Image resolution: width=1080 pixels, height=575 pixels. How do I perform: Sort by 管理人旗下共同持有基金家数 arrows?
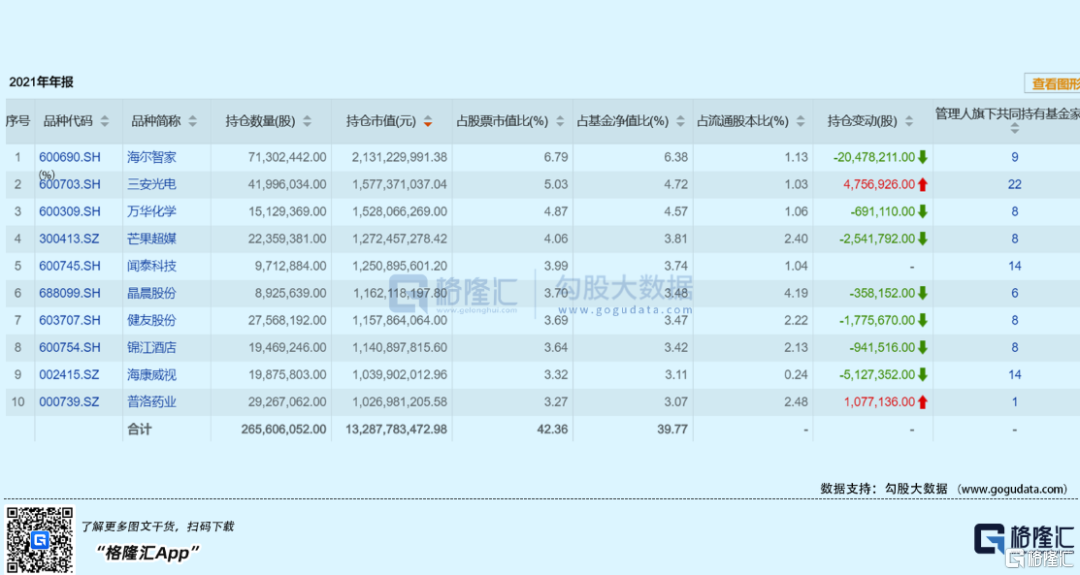tap(1015, 129)
